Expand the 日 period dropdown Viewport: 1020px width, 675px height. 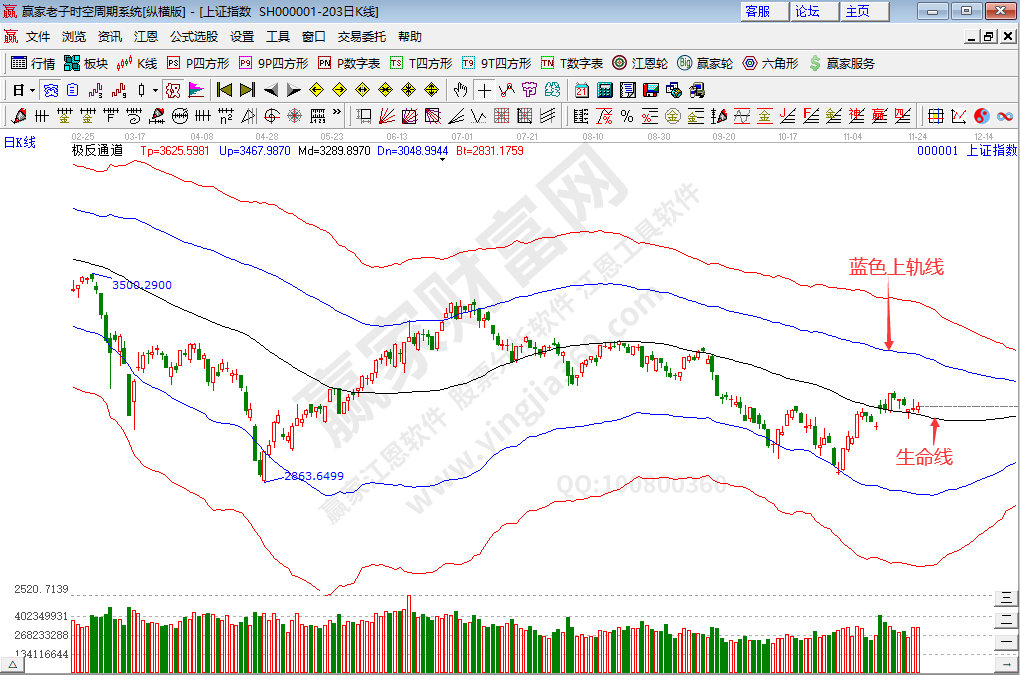[x=32, y=90]
